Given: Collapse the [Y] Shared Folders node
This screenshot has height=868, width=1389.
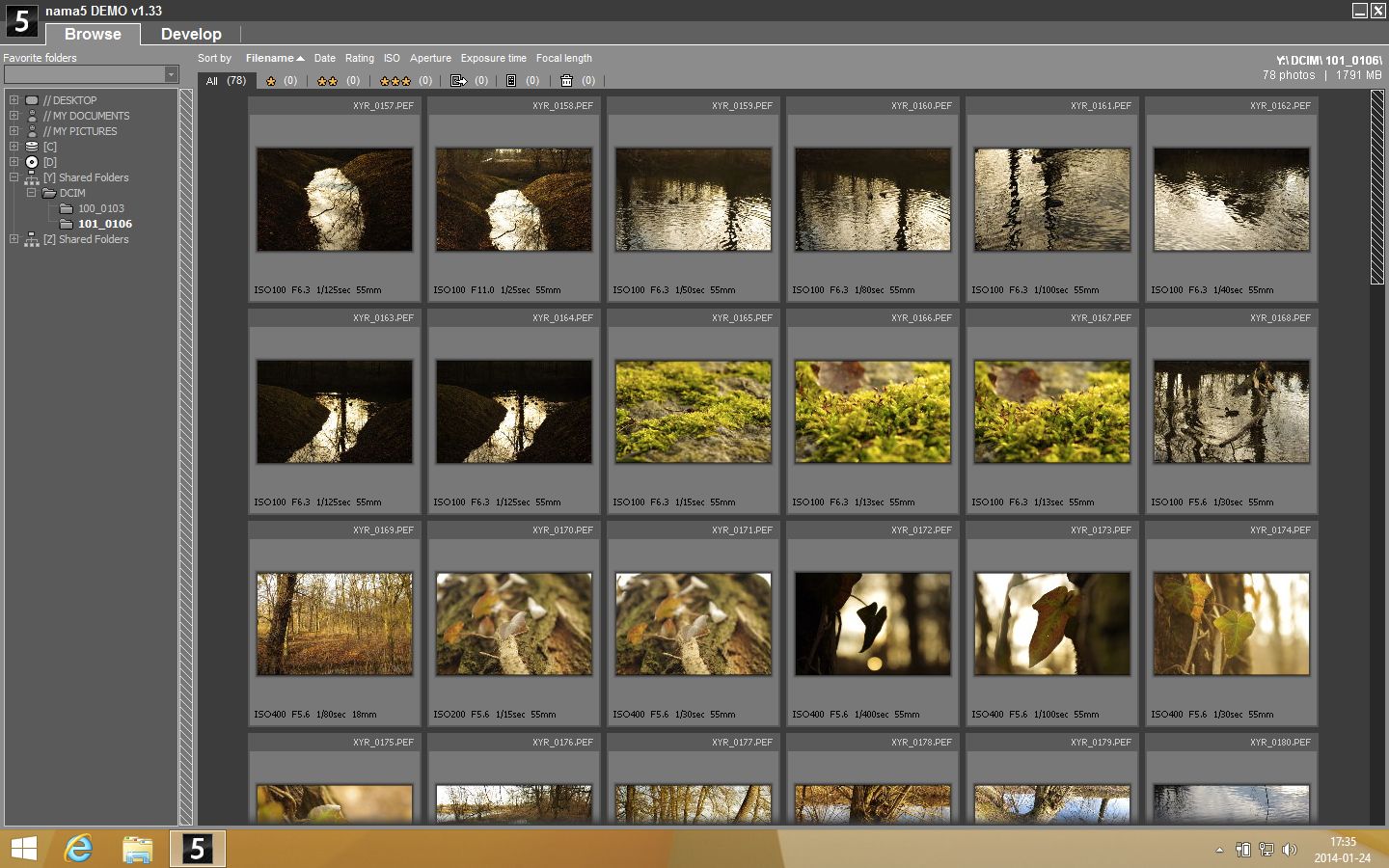Looking at the screenshot, I should pos(14,177).
